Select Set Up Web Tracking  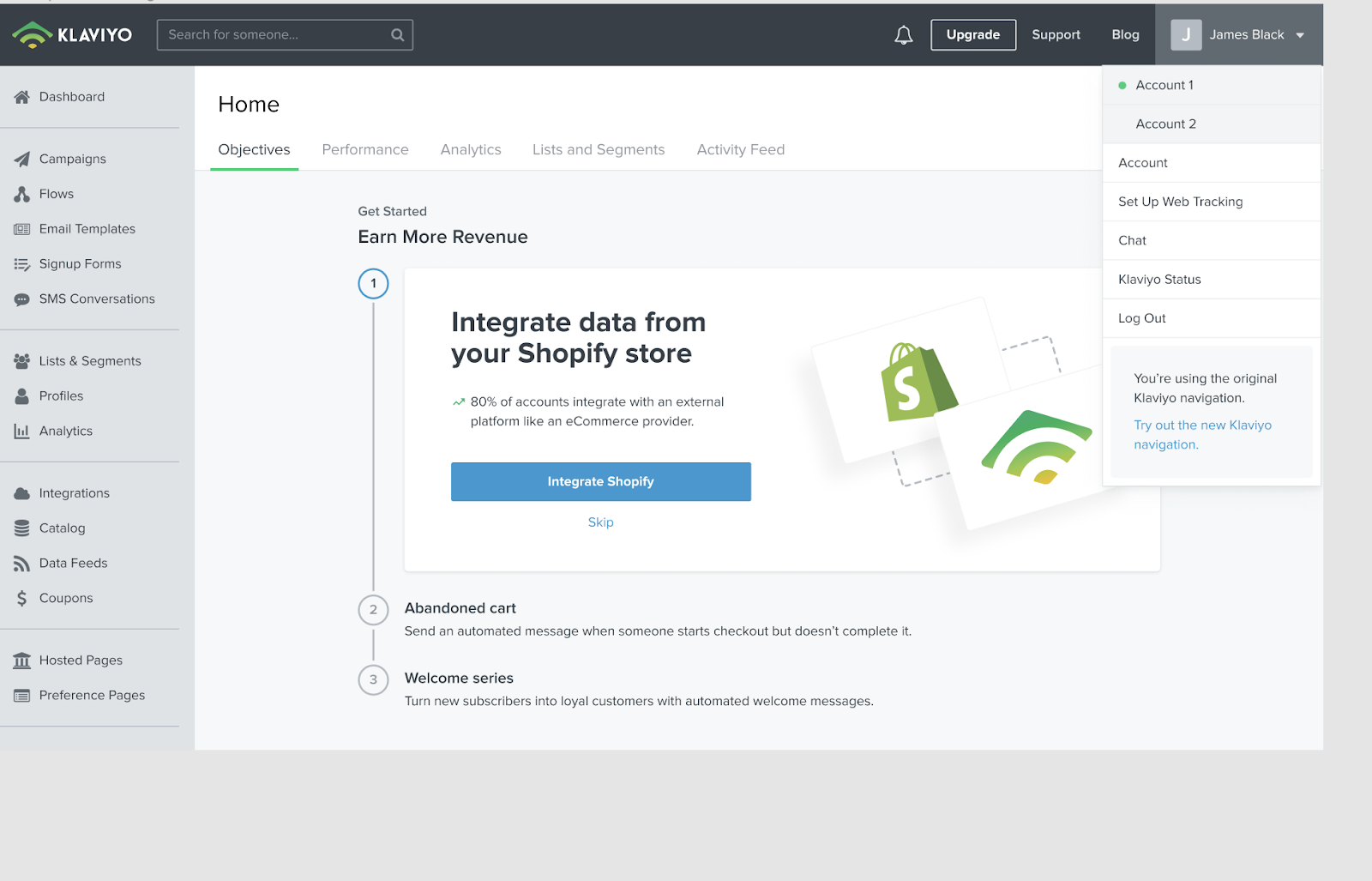point(1211,202)
